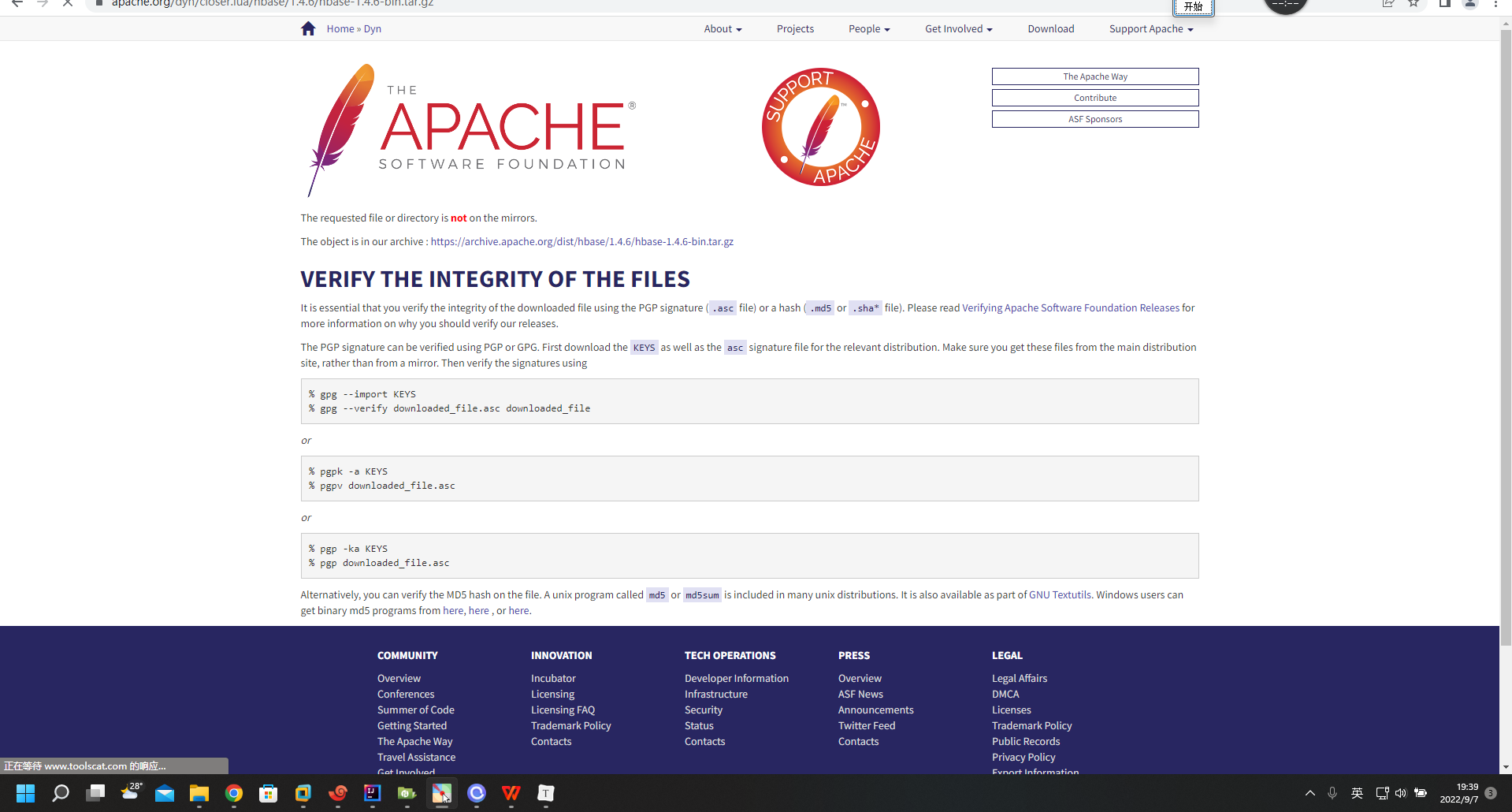Expand the People dropdown menu
Viewport: 1512px width, 812px height.
[869, 29]
